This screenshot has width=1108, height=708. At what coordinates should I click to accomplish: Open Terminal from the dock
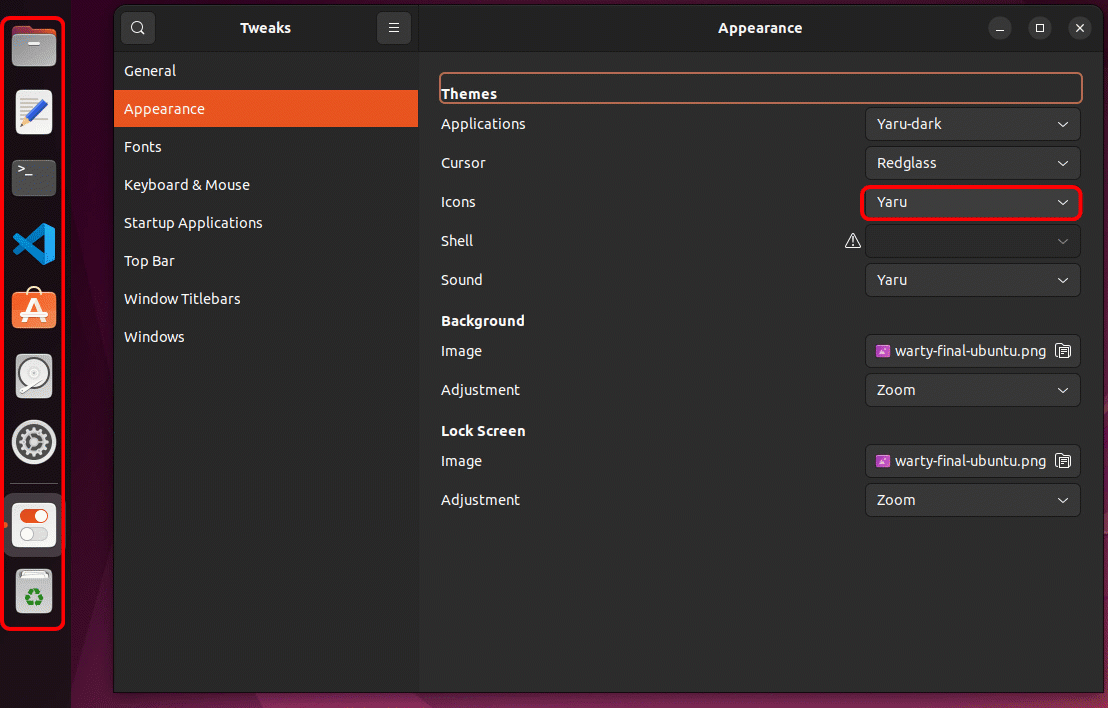(x=34, y=177)
